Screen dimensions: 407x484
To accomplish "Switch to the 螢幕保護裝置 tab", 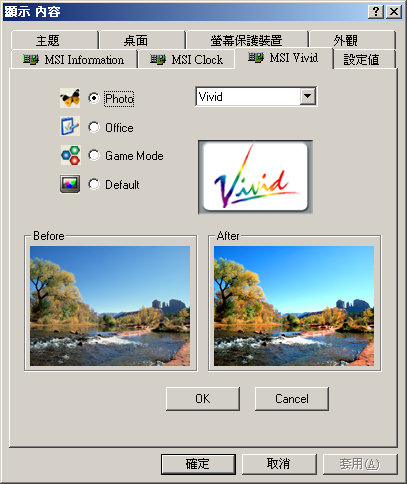I will click(247, 40).
